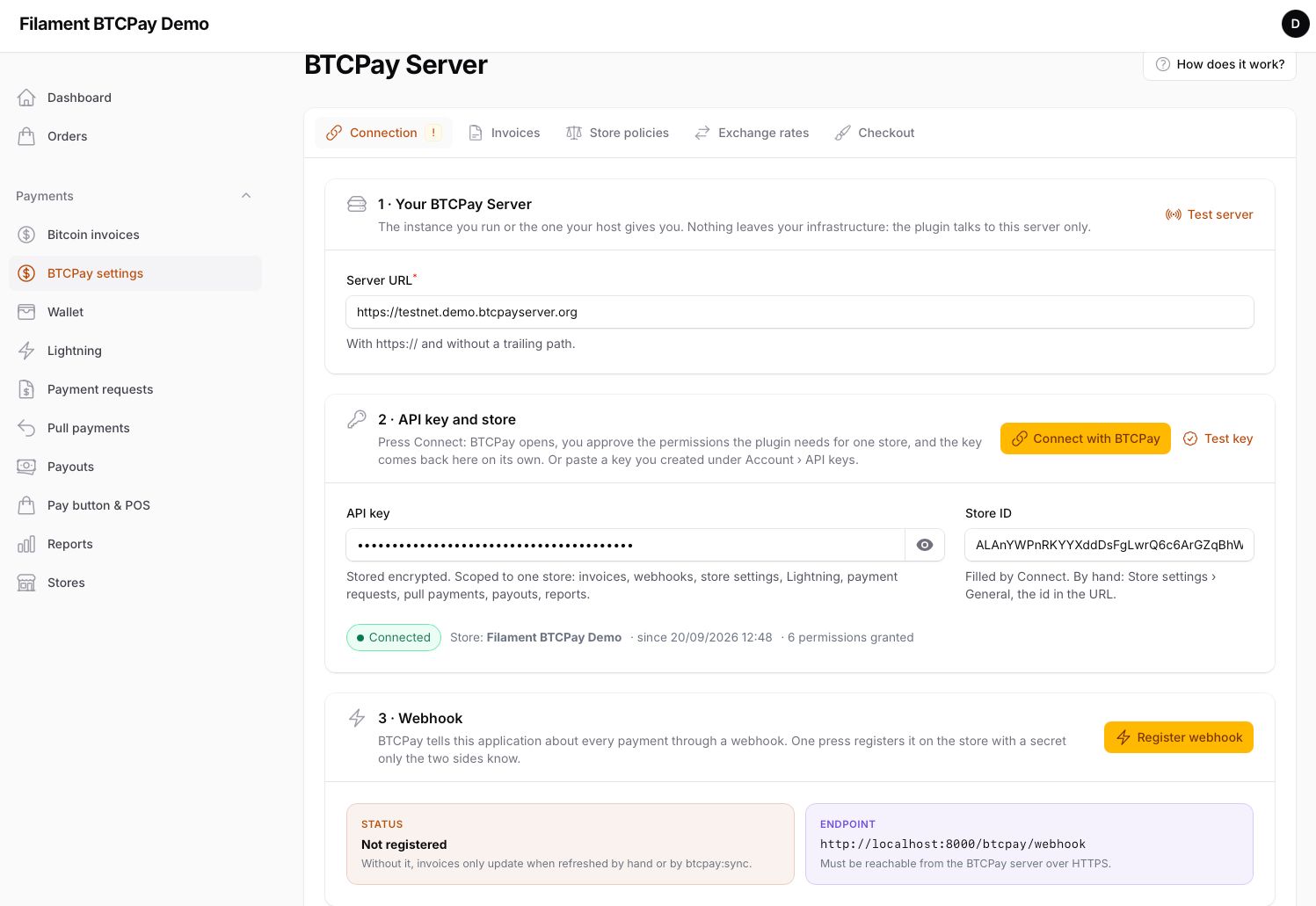Click the Payouts banknote icon
Screen dimensions: 1316x906
pos(26,467)
